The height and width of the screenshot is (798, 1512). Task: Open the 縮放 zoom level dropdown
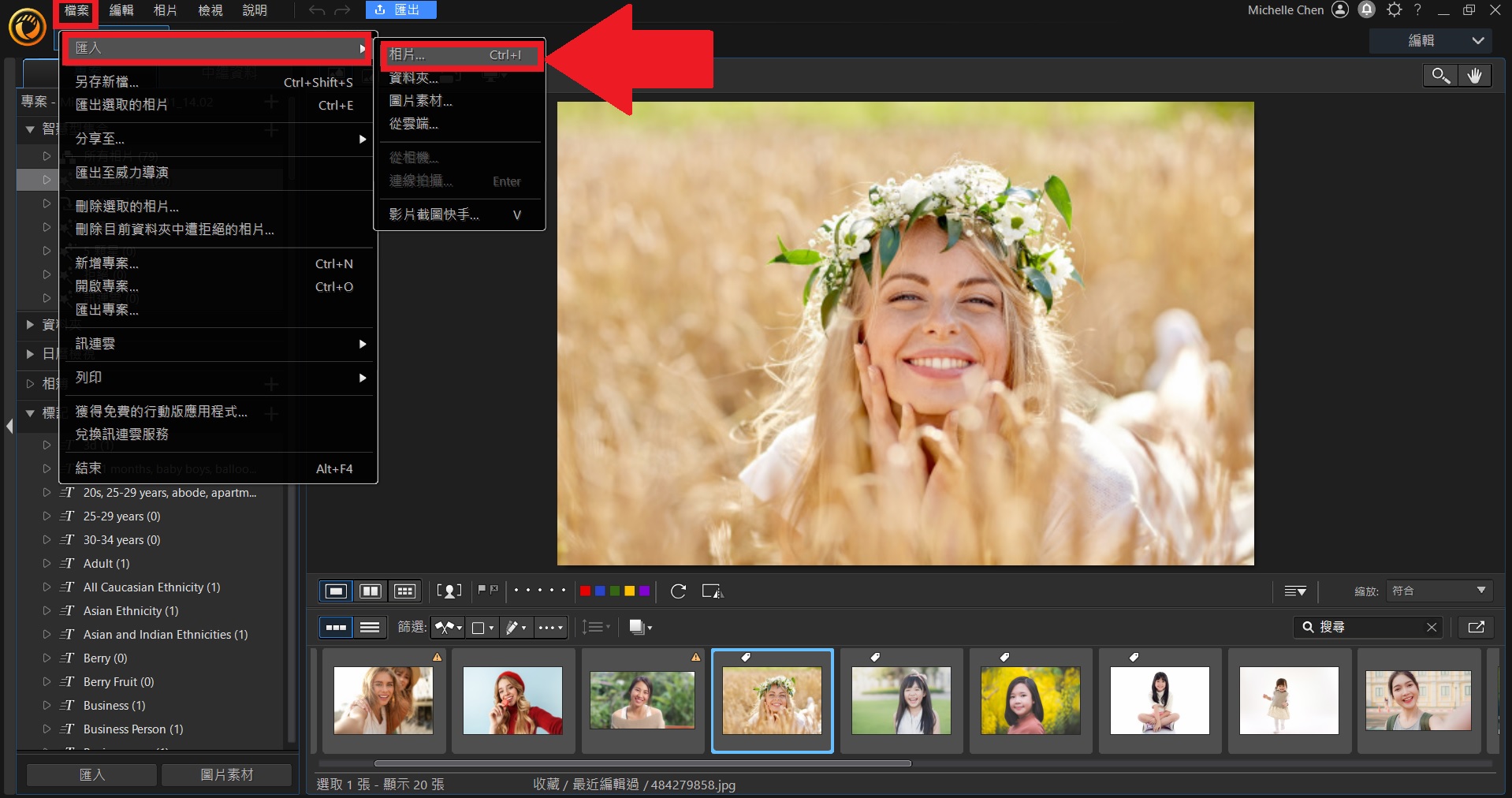(1439, 591)
